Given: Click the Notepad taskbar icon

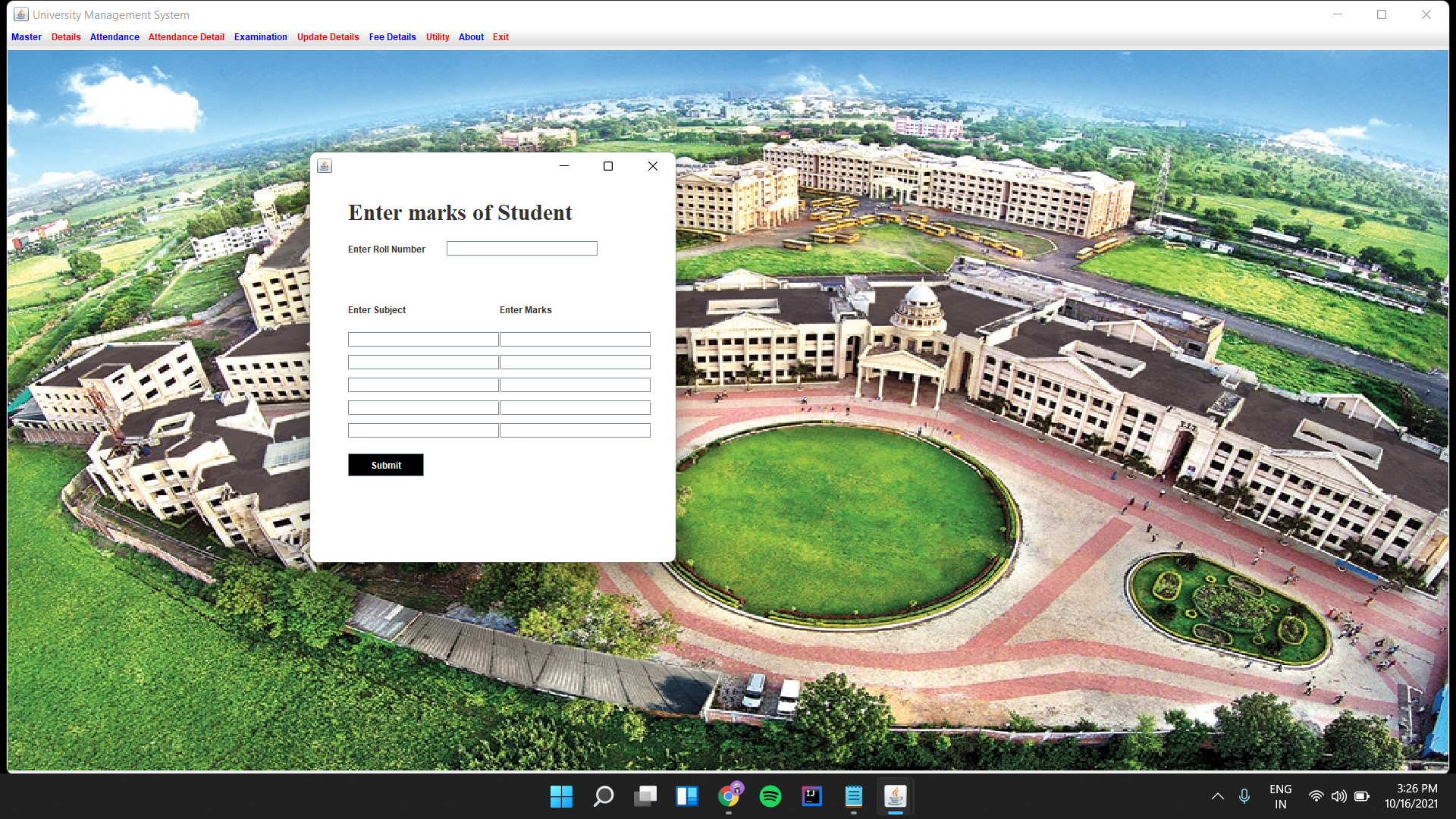Looking at the screenshot, I should pos(853,796).
